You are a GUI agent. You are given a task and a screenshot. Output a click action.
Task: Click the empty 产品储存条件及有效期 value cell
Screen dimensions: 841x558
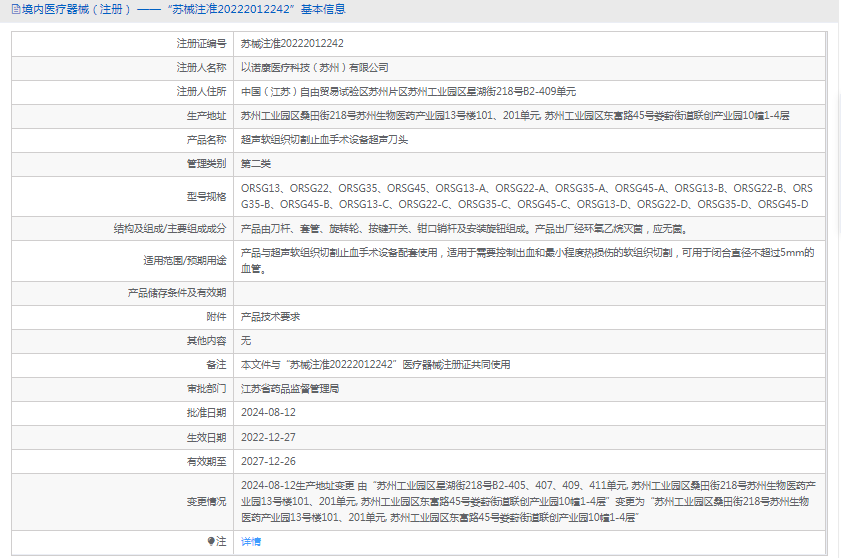coord(529,293)
